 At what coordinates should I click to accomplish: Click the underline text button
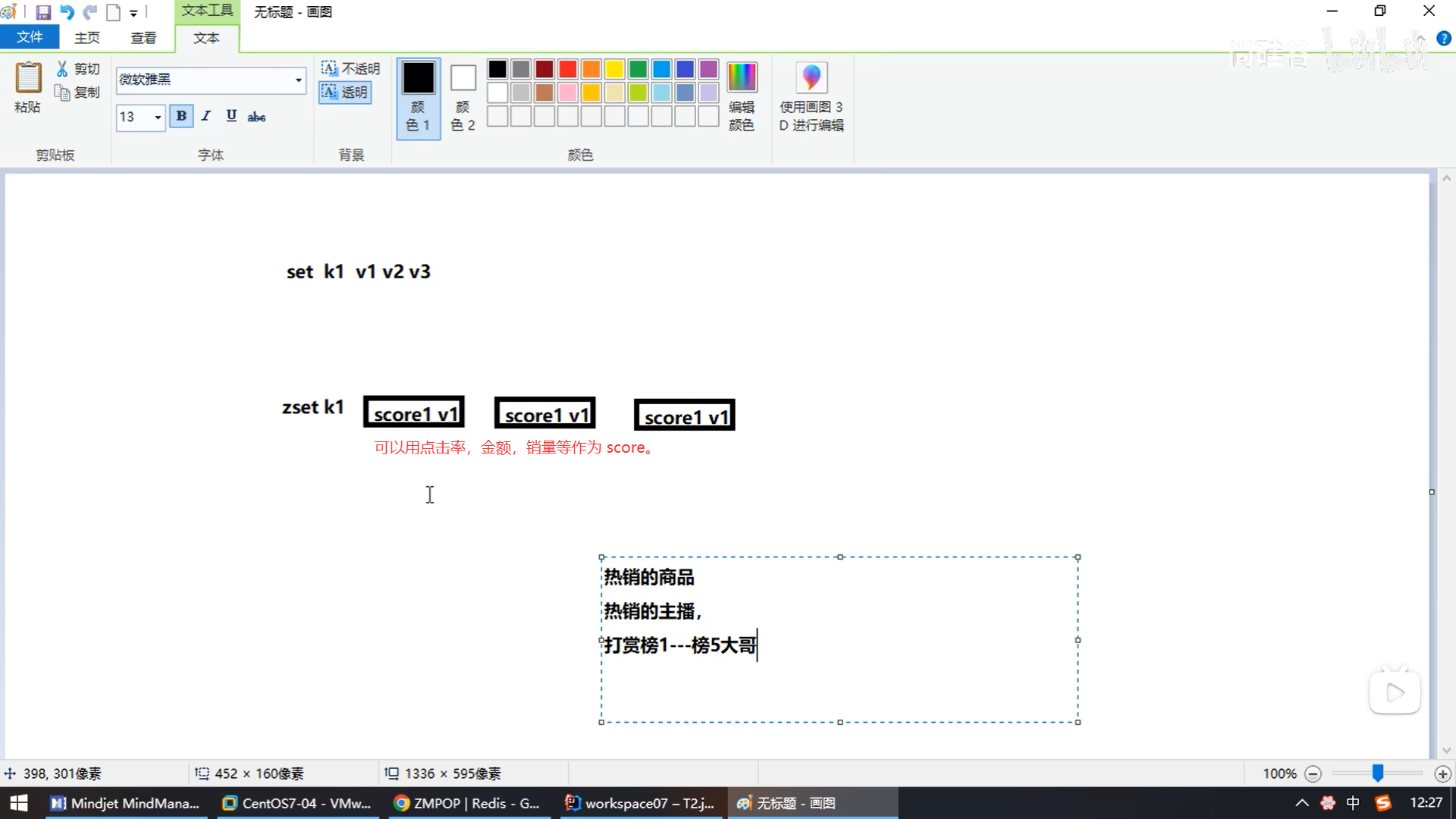[x=231, y=116]
